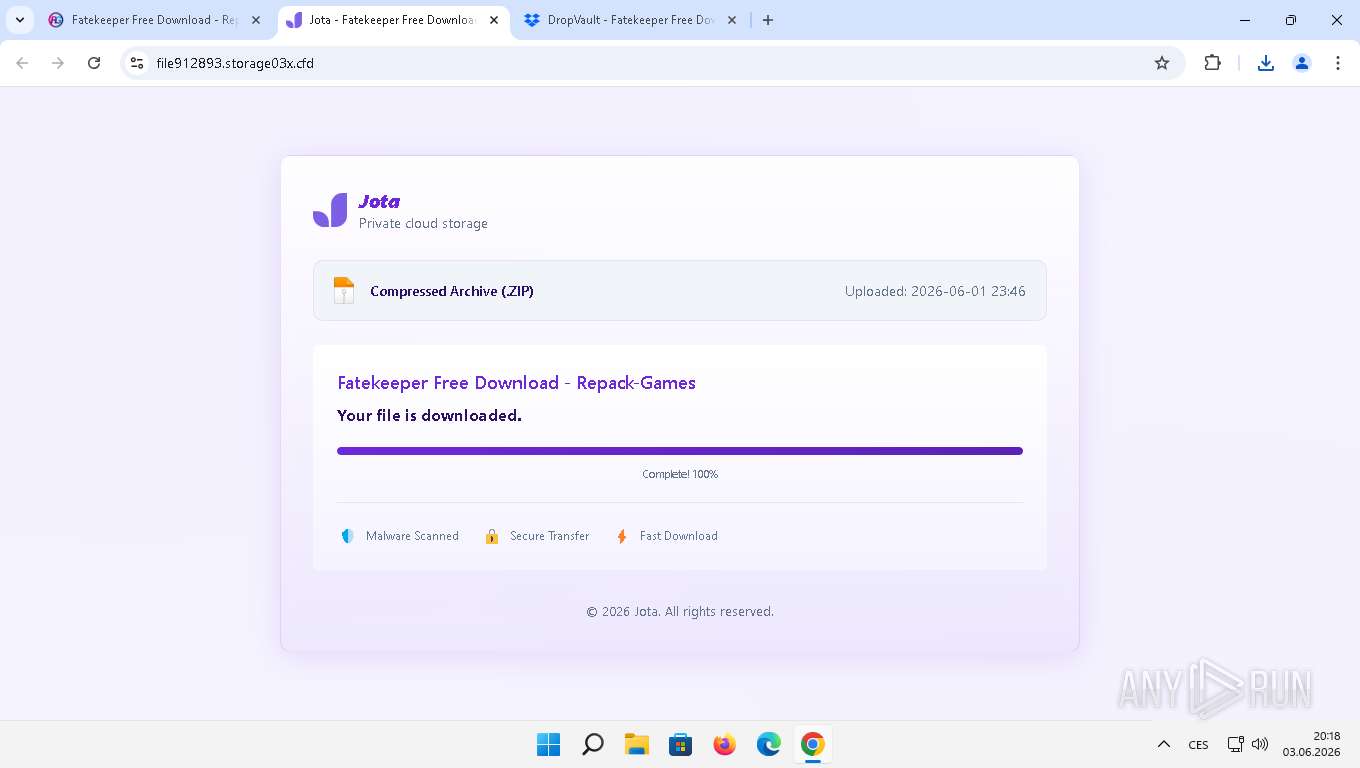Click the Fast Download lightning icon
Image resolution: width=1360 pixels, height=768 pixels.
click(622, 536)
